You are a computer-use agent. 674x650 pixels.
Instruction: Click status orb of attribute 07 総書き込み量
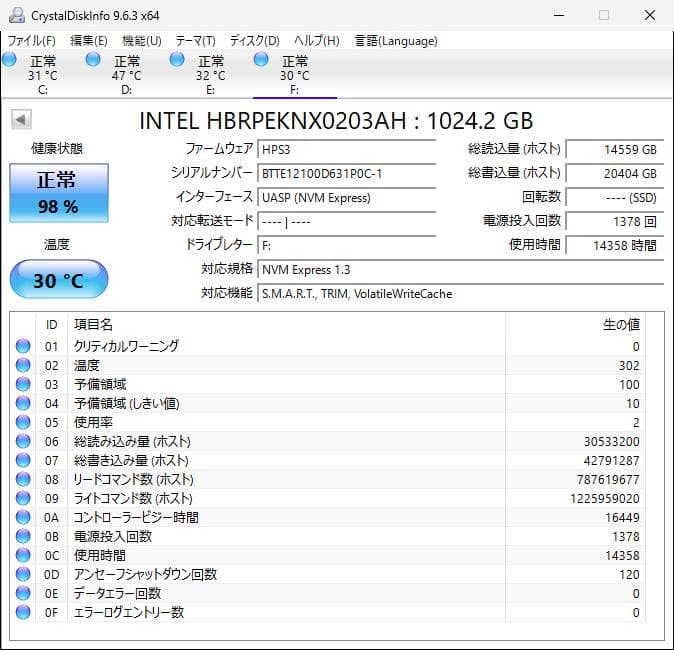(x=23, y=460)
